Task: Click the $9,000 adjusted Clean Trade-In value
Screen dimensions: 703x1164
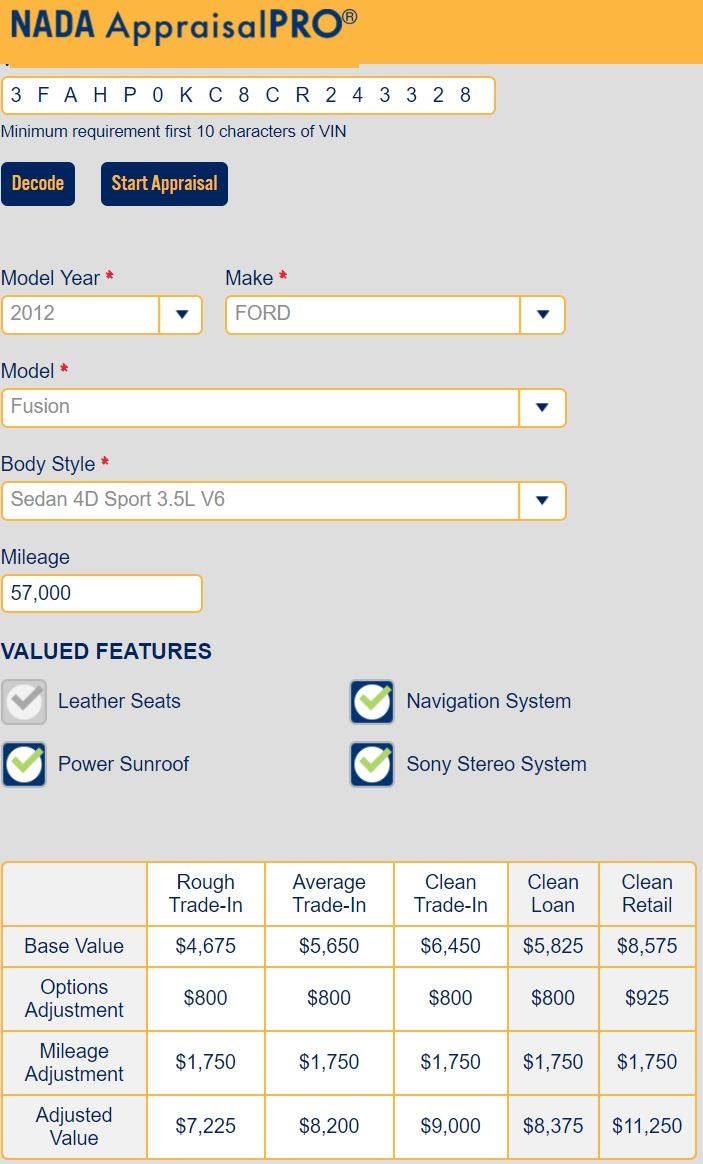Action: pos(451,1126)
